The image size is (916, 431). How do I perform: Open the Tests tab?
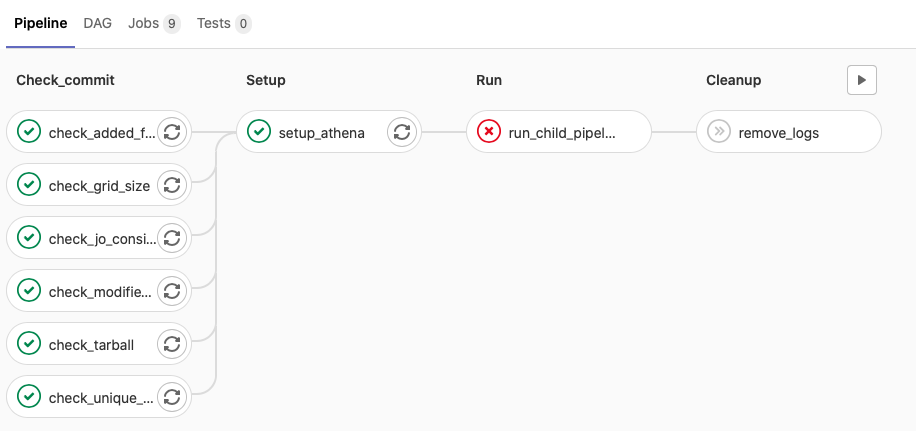[x=224, y=23]
